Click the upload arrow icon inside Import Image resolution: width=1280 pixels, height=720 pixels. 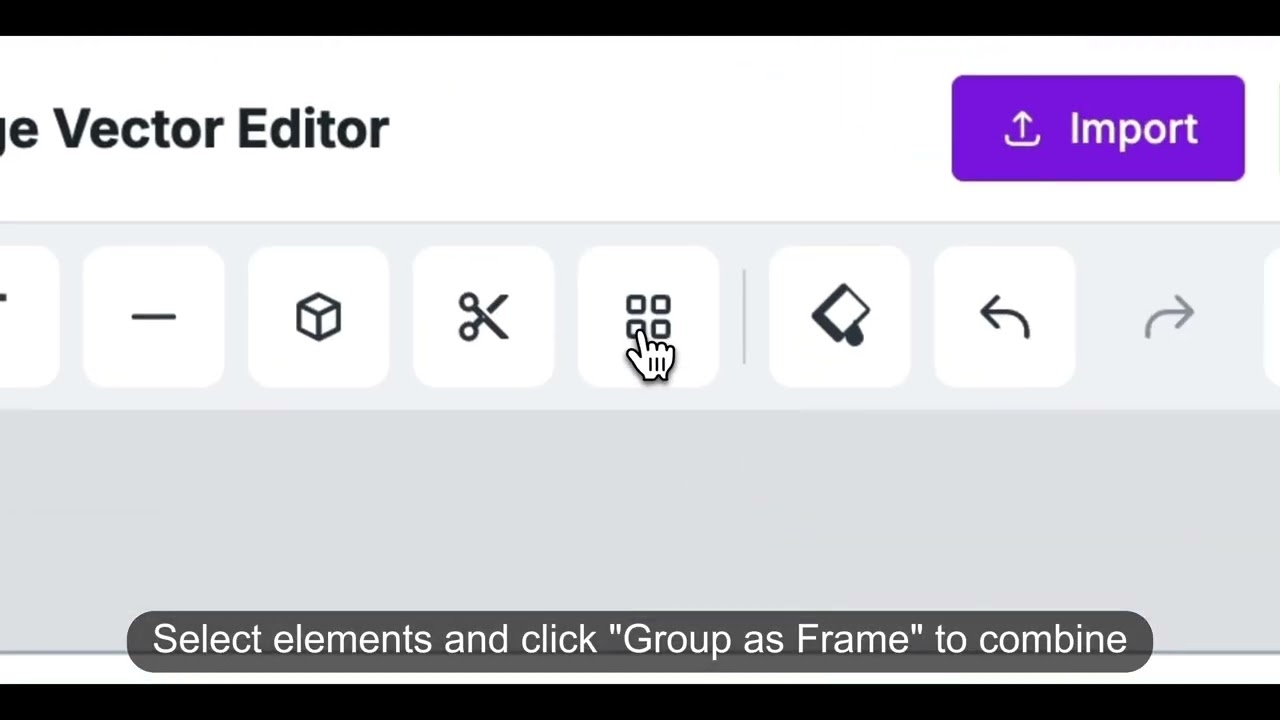1022,129
